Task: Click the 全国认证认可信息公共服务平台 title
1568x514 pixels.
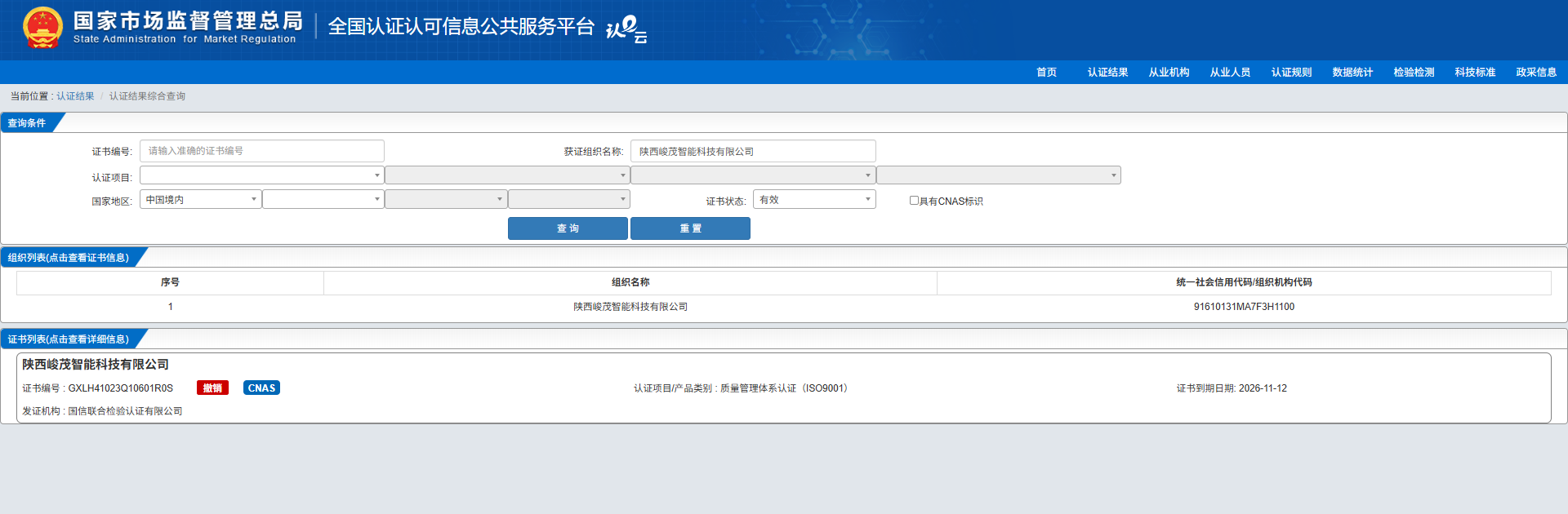Action: click(x=461, y=27)
